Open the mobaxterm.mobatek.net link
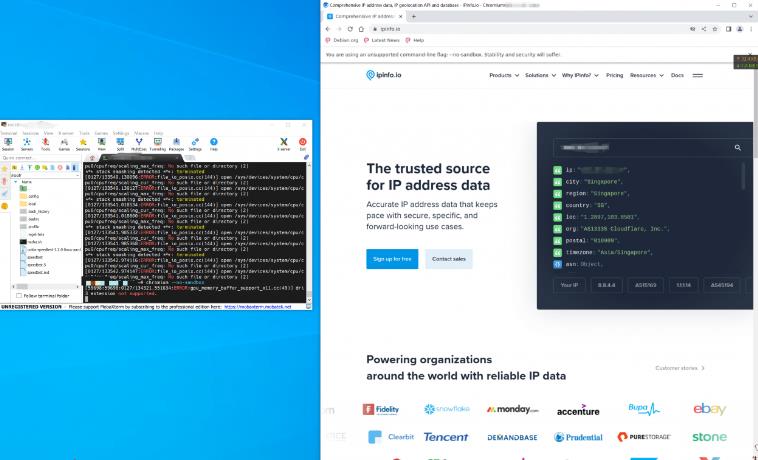The image size is (758, 460). (x=258, y=307)
